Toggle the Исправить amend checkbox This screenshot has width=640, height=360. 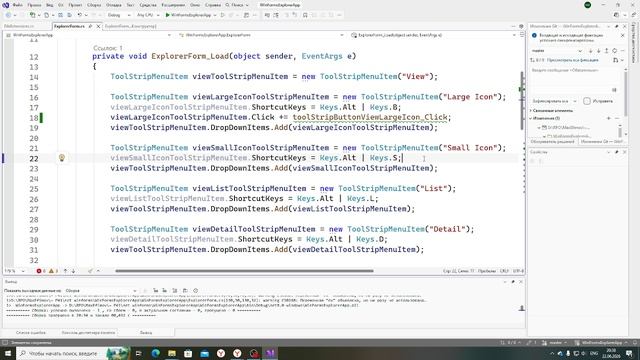[587, 101]
